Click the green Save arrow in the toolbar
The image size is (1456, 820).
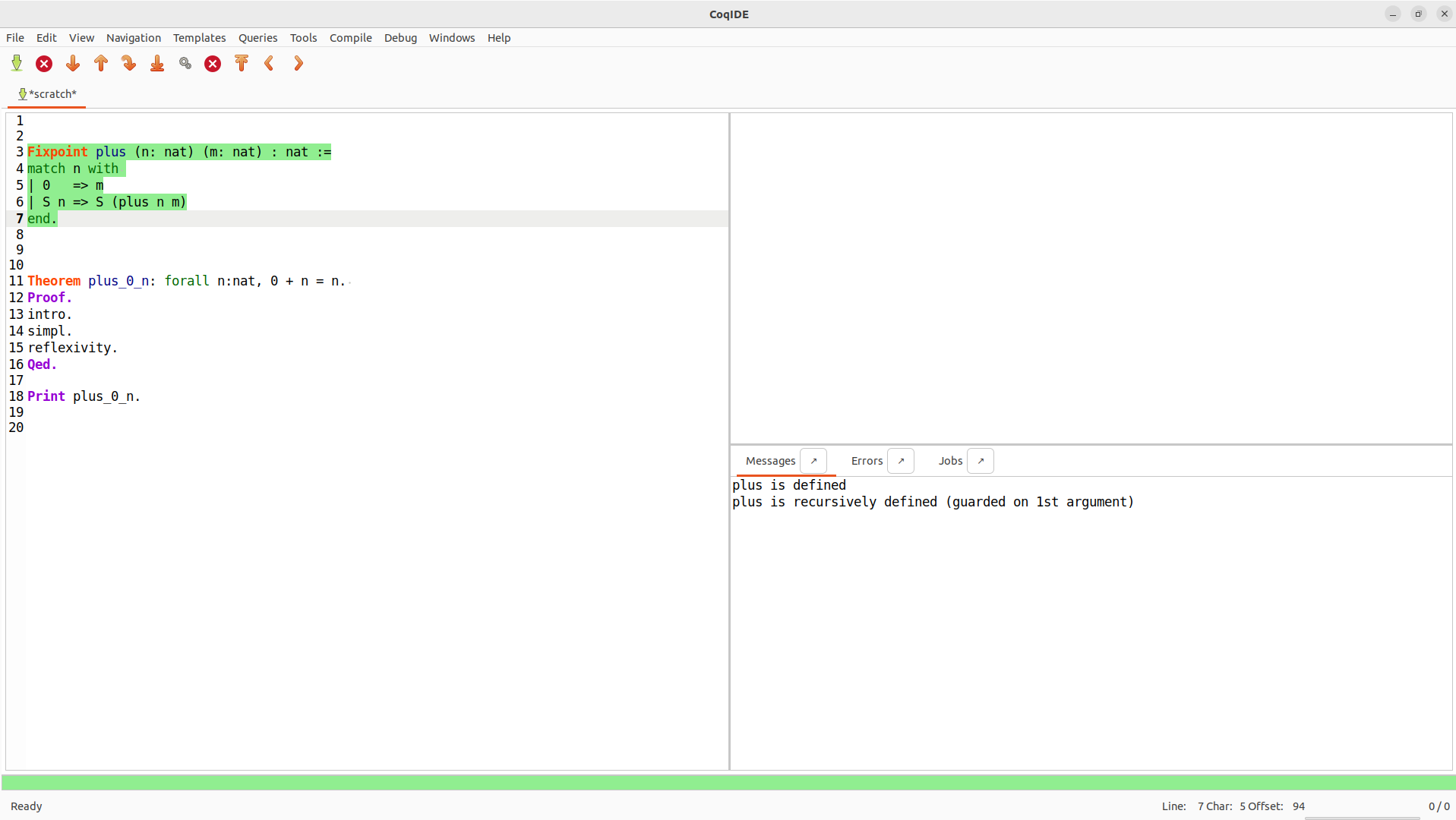tap(17, 64)
